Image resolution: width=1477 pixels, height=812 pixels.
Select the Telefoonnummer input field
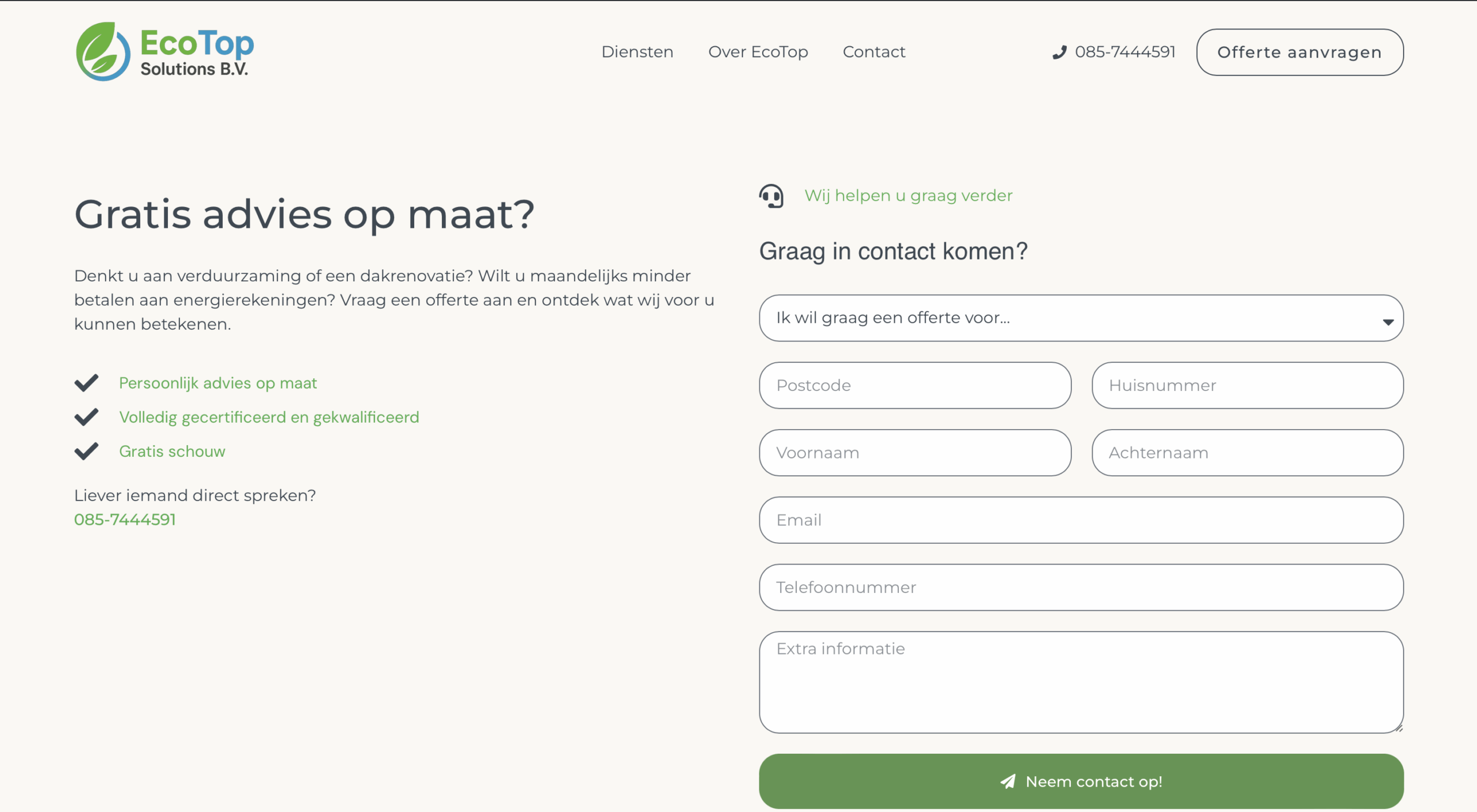click(1081, 587)
